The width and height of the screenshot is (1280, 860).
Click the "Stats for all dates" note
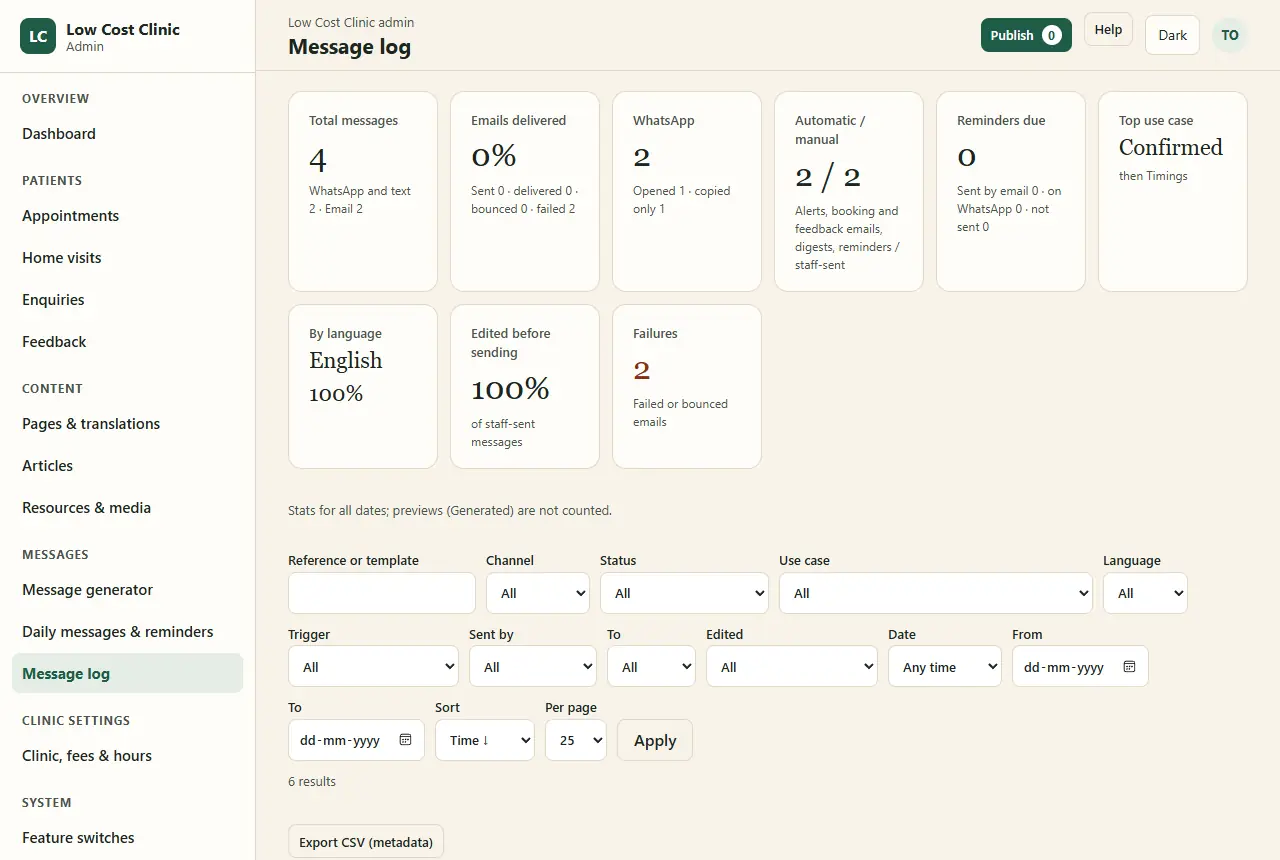pyautogui.click(x=450, y=510)
